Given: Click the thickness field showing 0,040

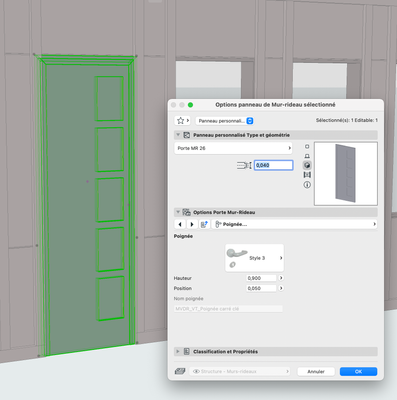Looking at the screenshot, I should [x=274, y=165].
